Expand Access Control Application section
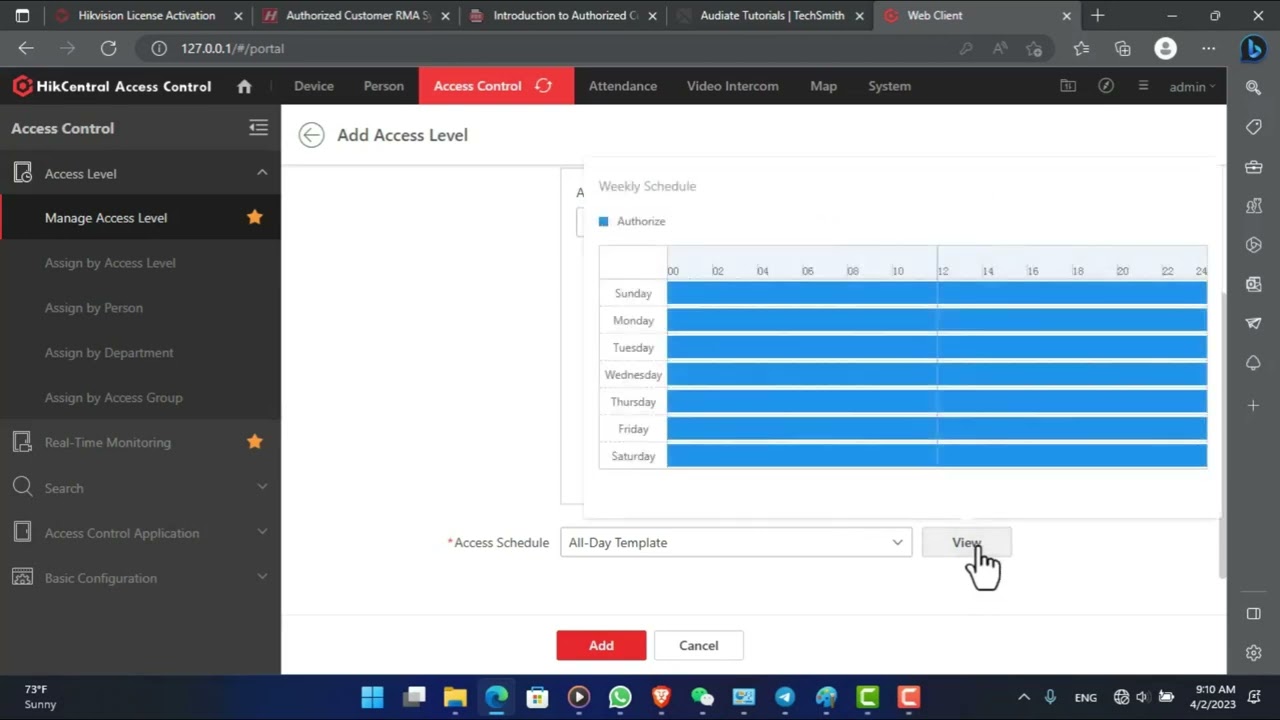Image resolution: width=1280 pixels, height=720 pixels. coord(262,532)
